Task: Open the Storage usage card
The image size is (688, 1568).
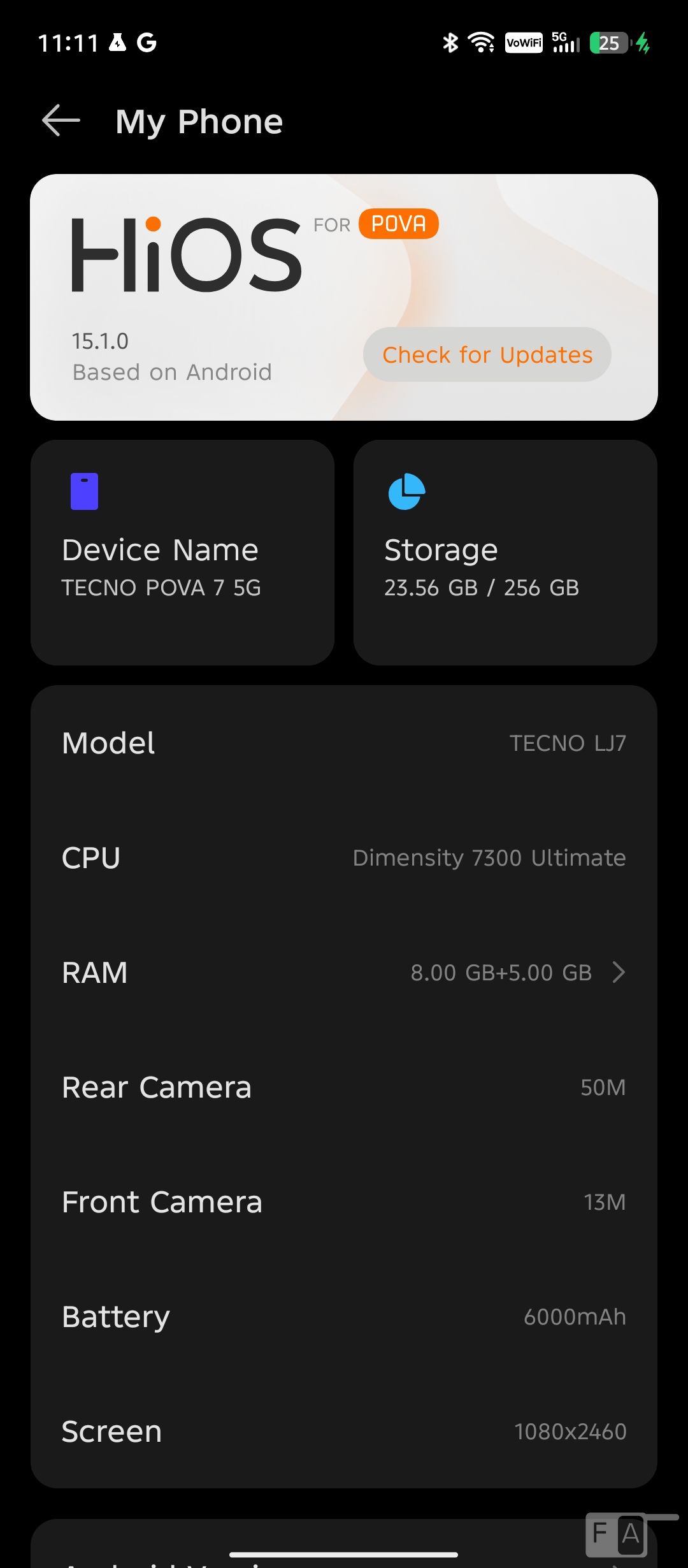Action: (505, 552)
